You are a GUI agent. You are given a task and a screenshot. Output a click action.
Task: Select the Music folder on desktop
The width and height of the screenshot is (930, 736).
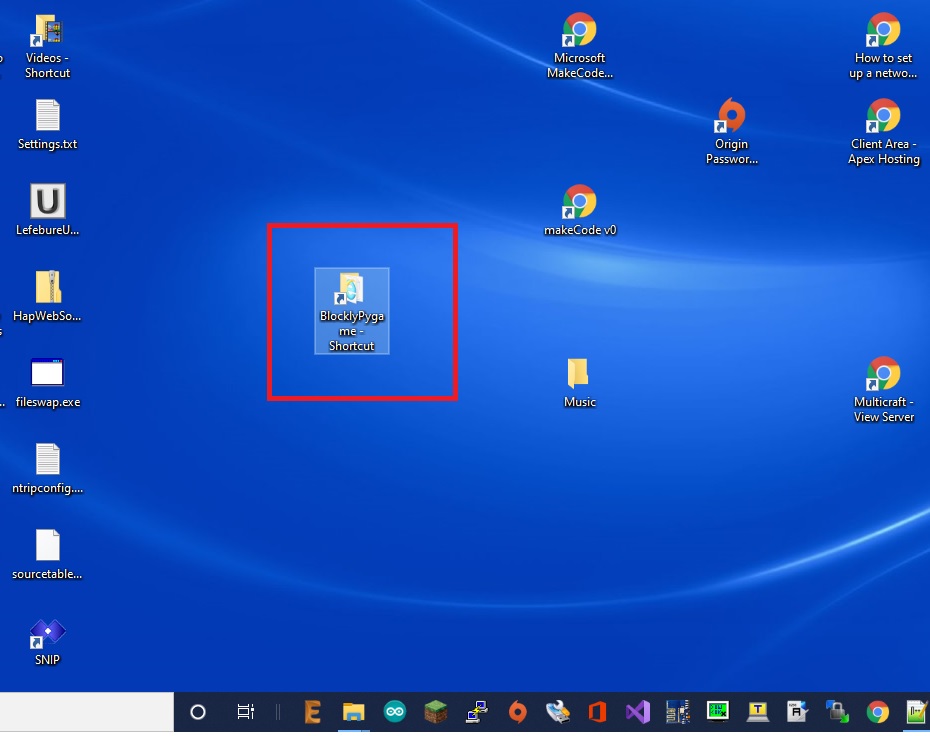point(579,374)
